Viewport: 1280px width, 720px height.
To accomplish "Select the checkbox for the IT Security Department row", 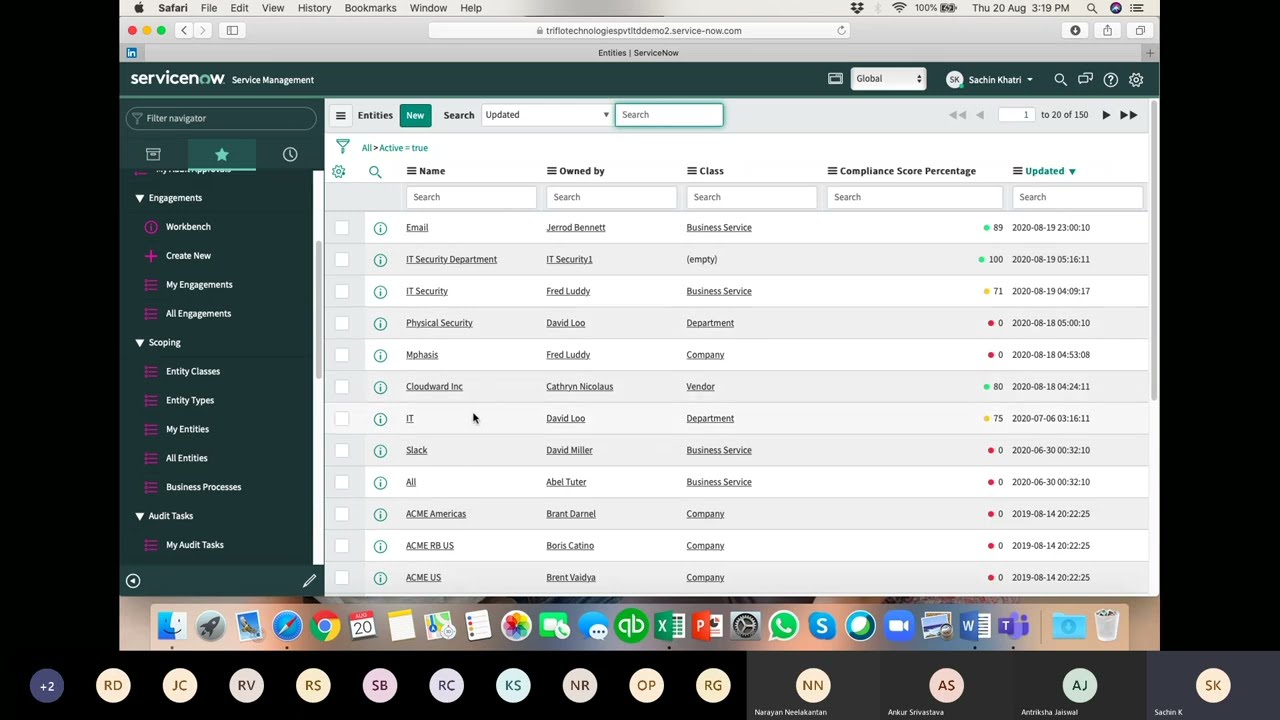I will click(x=342, y=260).
